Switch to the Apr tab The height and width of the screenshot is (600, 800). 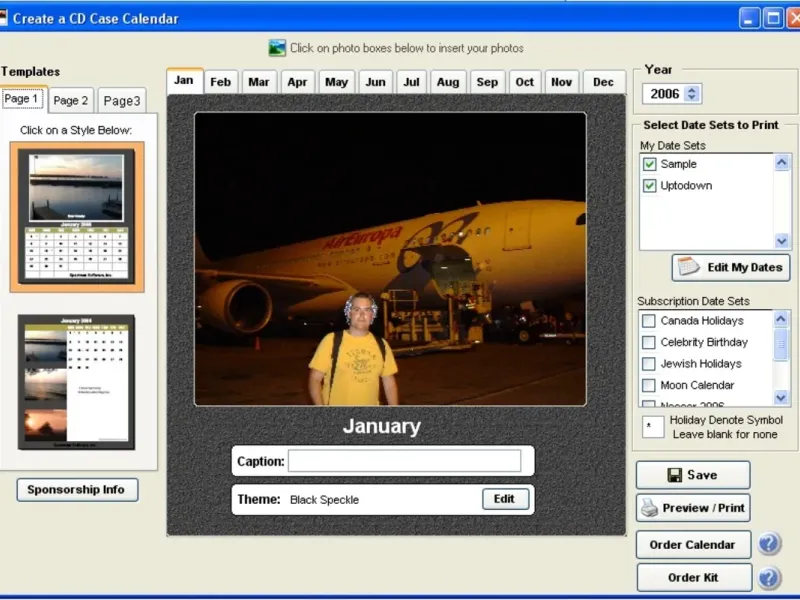click(x=297, y=82)
